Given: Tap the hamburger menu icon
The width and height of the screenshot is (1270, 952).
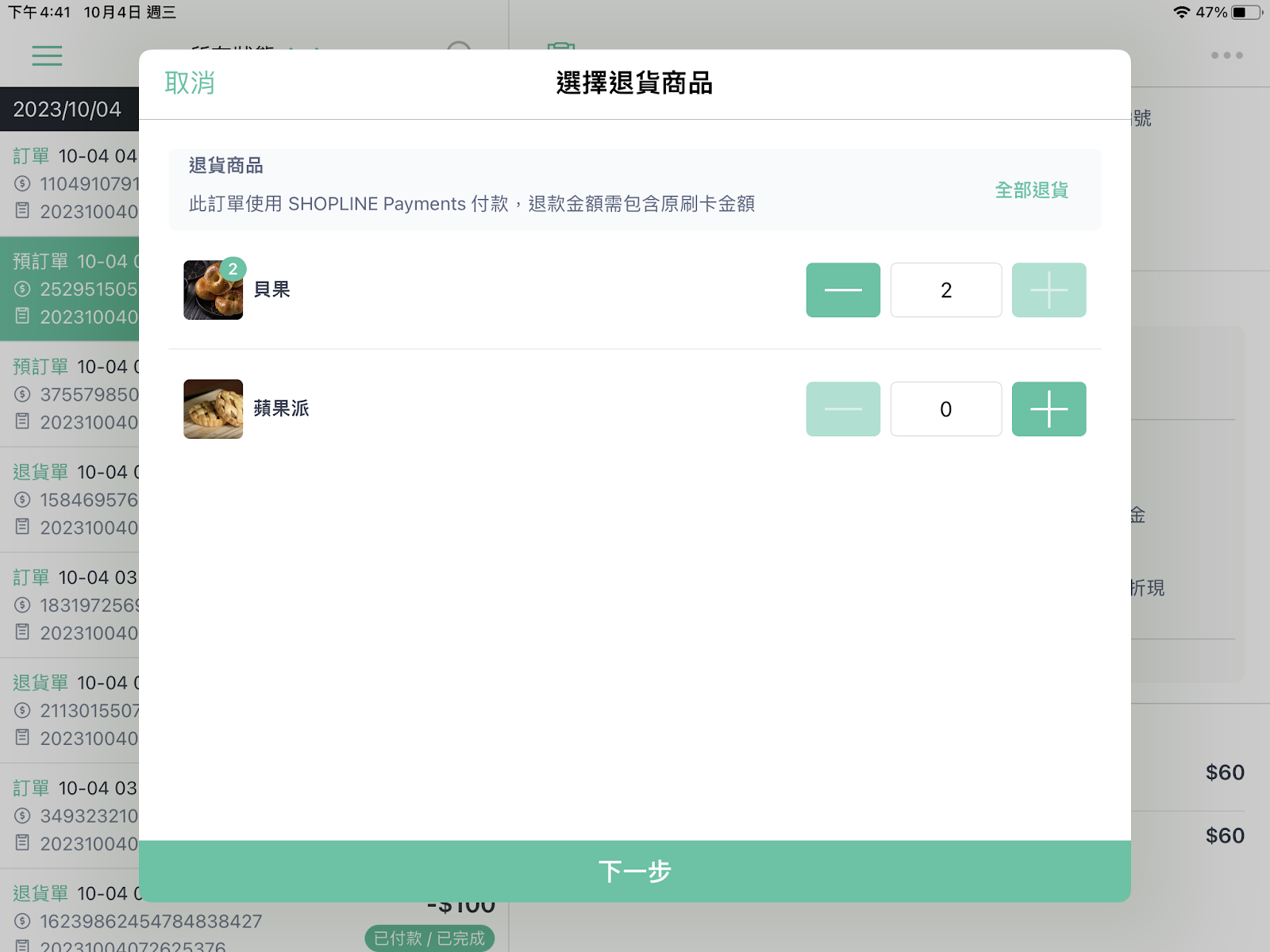Looking at the screenshot, I should 47,56.
